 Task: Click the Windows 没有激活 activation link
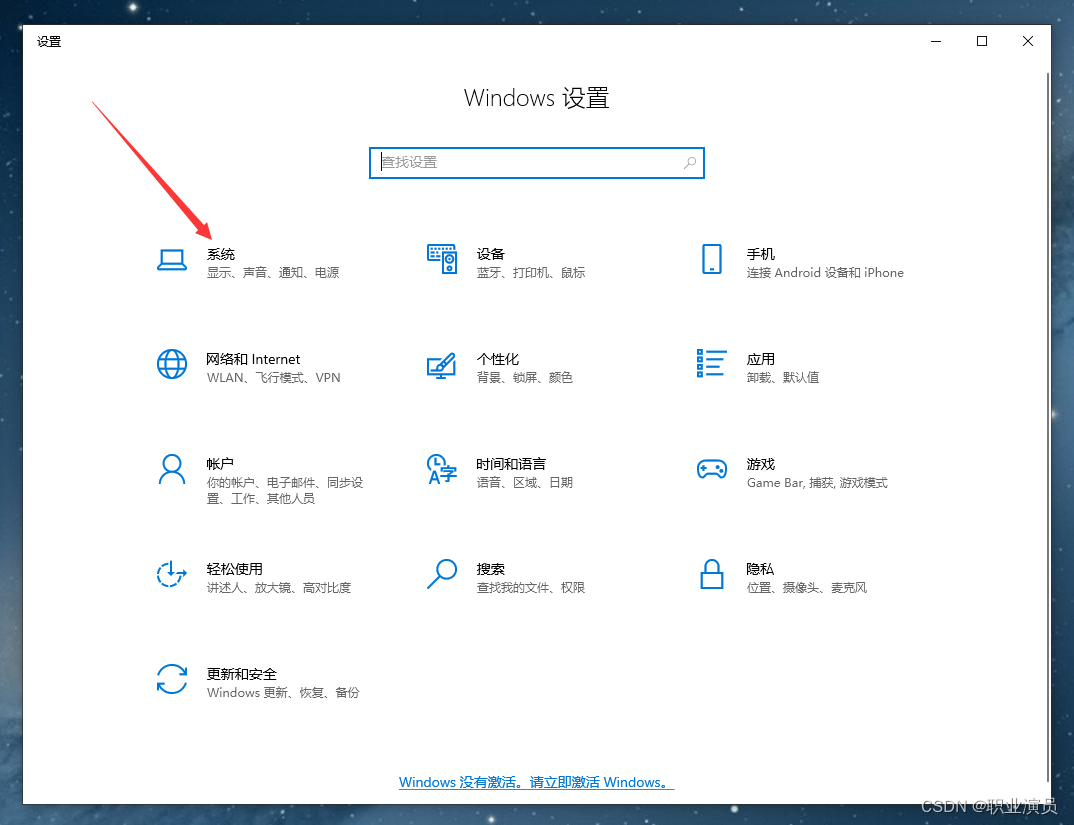tap(536, 783)
